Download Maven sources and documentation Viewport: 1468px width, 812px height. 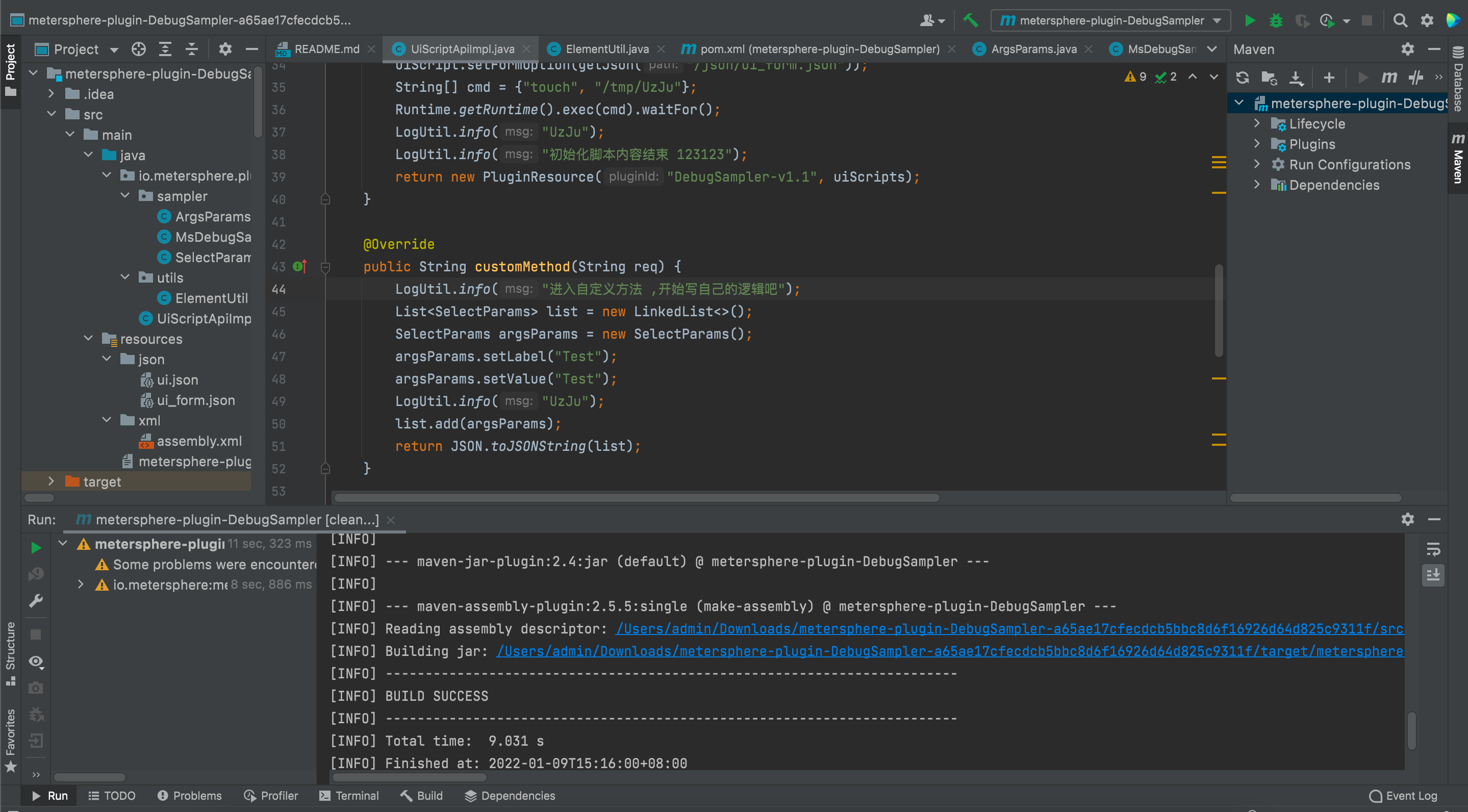(x=1297, y=78)
